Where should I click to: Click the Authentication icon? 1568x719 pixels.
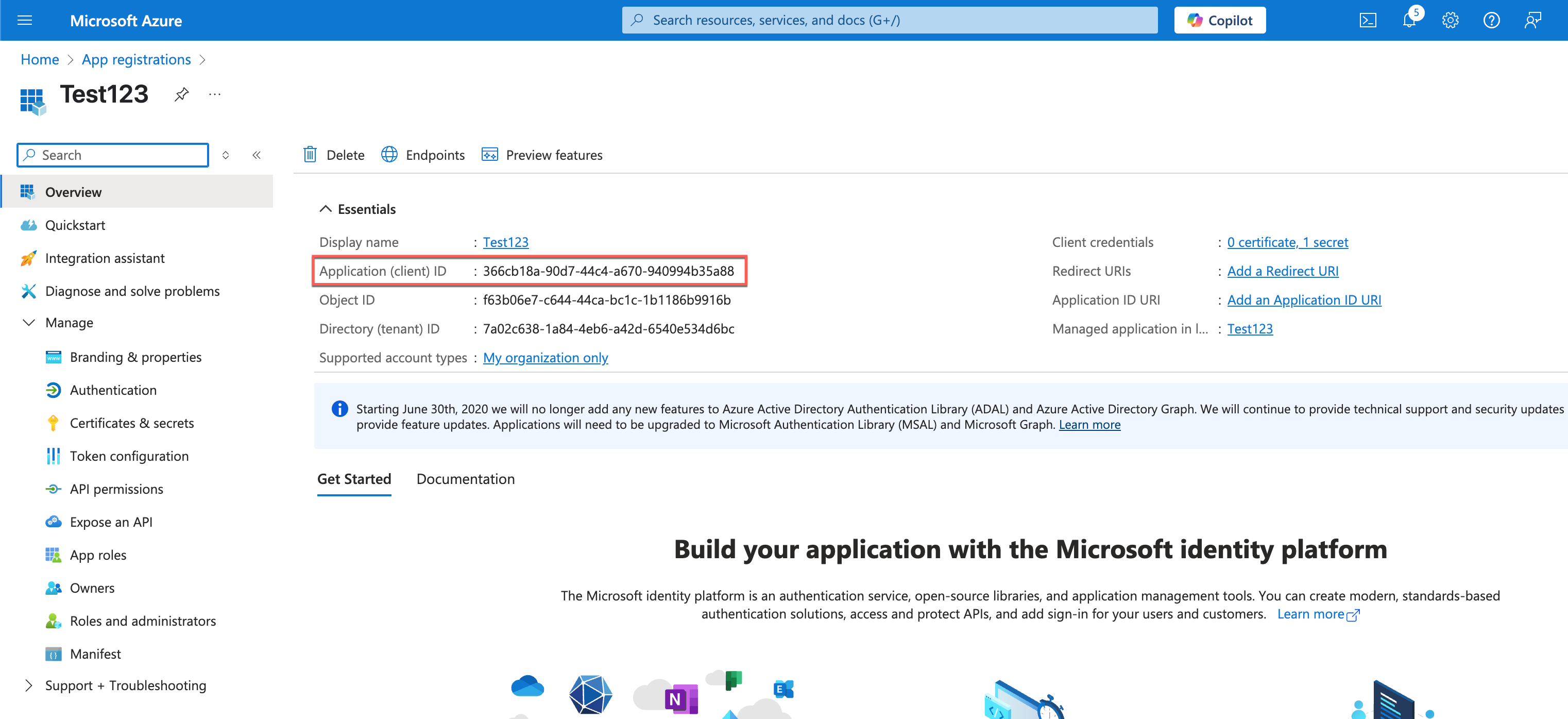pos(53,390)
